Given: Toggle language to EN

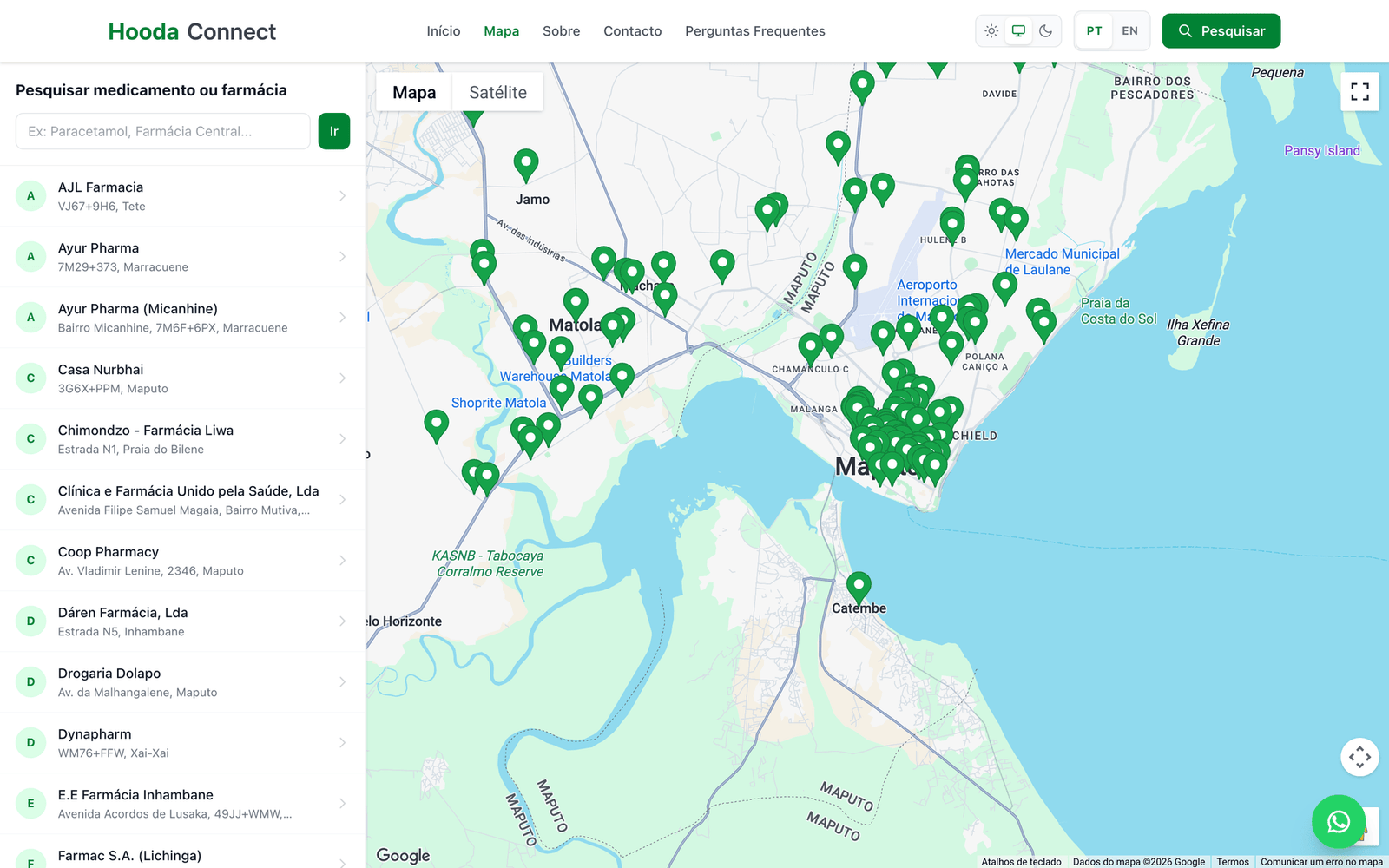Looking at the screenshot, I should point(1129,31).
